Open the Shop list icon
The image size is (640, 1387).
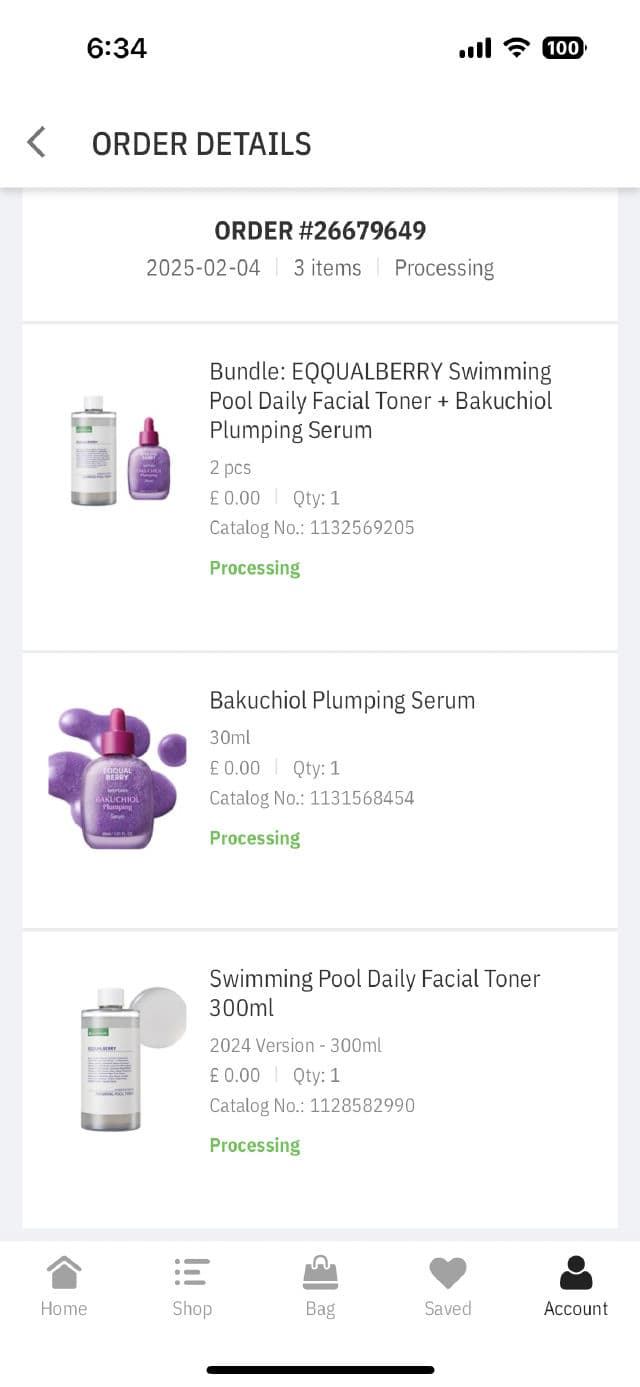point(191,1273)
